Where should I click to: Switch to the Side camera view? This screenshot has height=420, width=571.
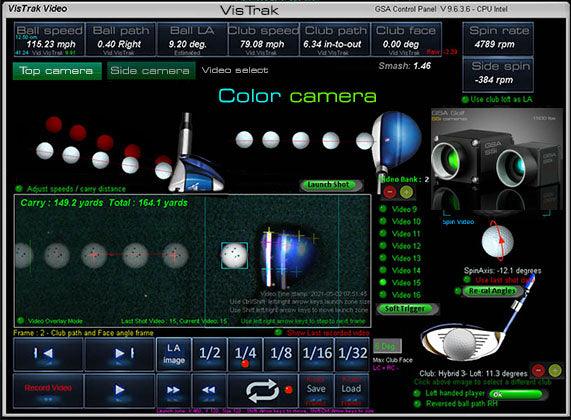(x=151, y=71)
